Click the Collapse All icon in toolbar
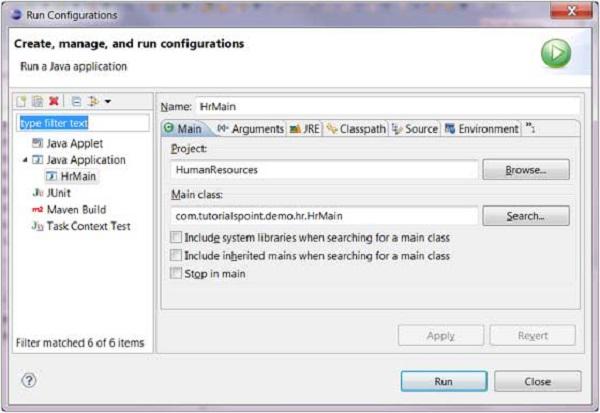The width and height of the screenshot is (600, 413). [76, 101]
